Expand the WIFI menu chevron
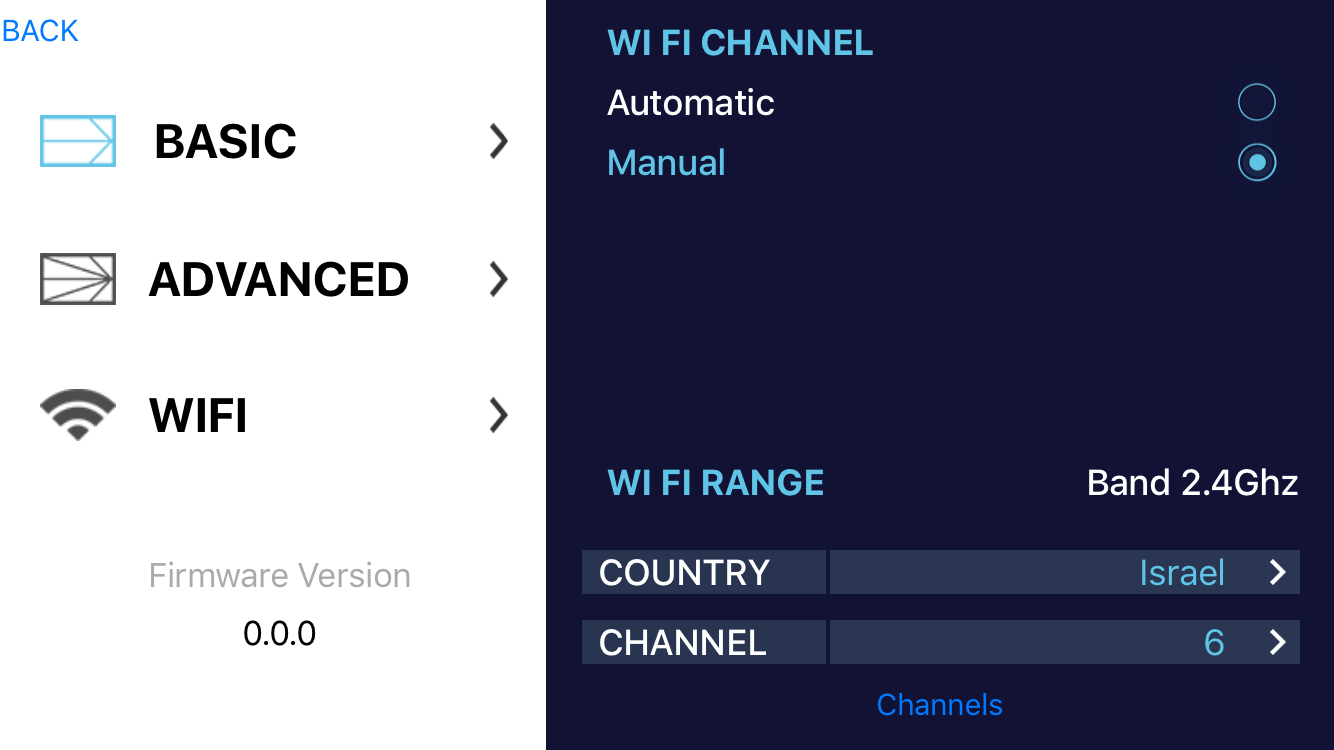The height and width of the screenshot is (750, 1334). pos(499,415)
